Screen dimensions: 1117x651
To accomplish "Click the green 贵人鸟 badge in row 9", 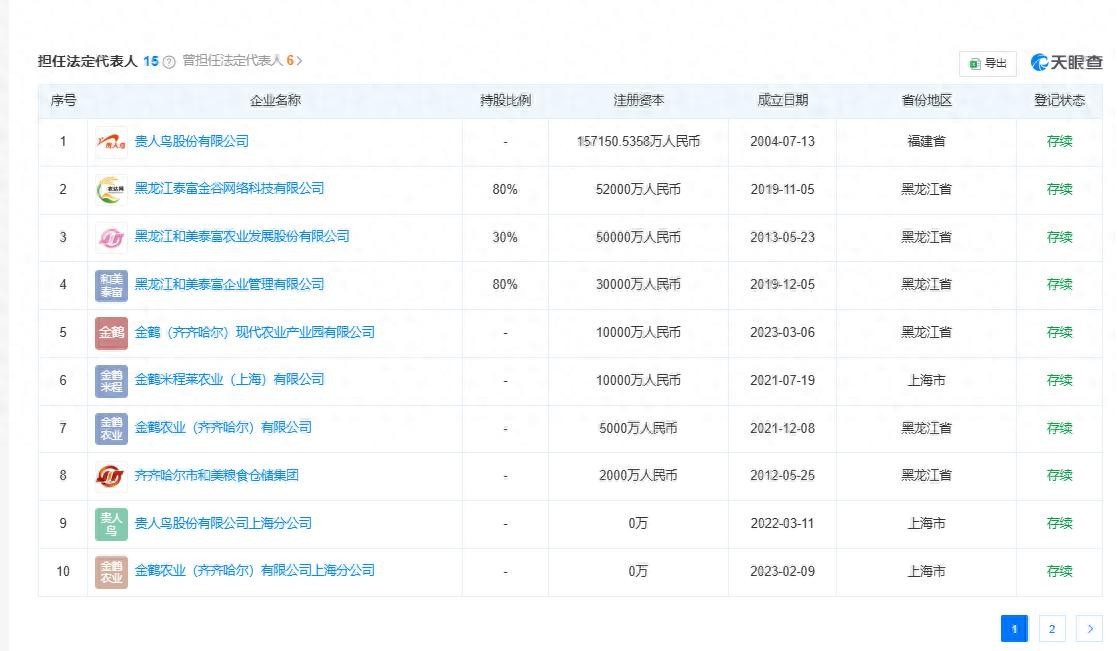I will pyautogui.click(x=111, y=523).
